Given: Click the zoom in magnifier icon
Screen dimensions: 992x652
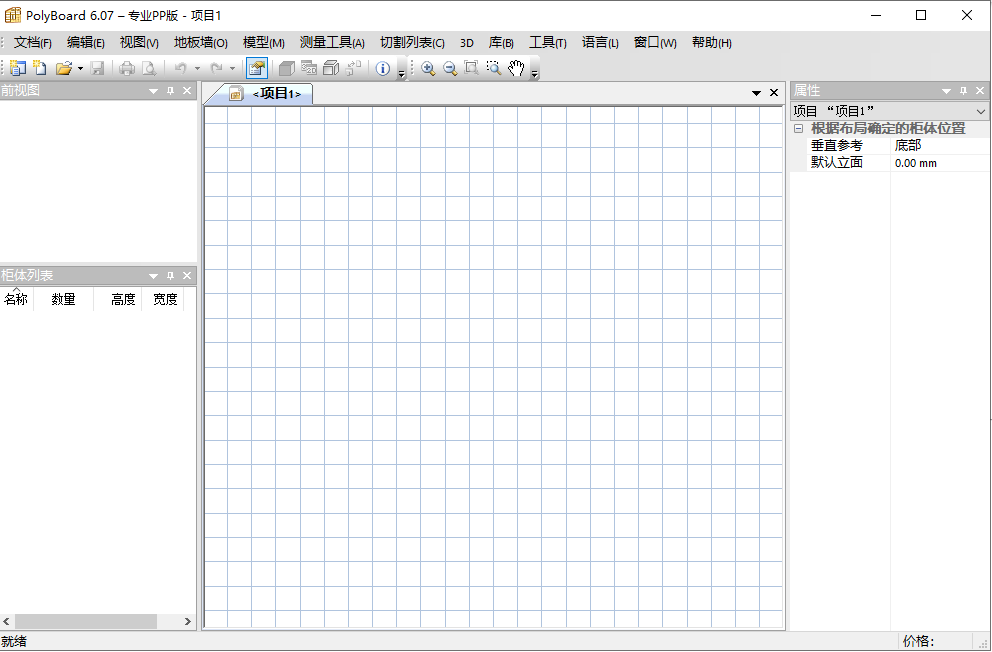Looking at the screenshot, I should pyautogui.click(x=428, y=68).
